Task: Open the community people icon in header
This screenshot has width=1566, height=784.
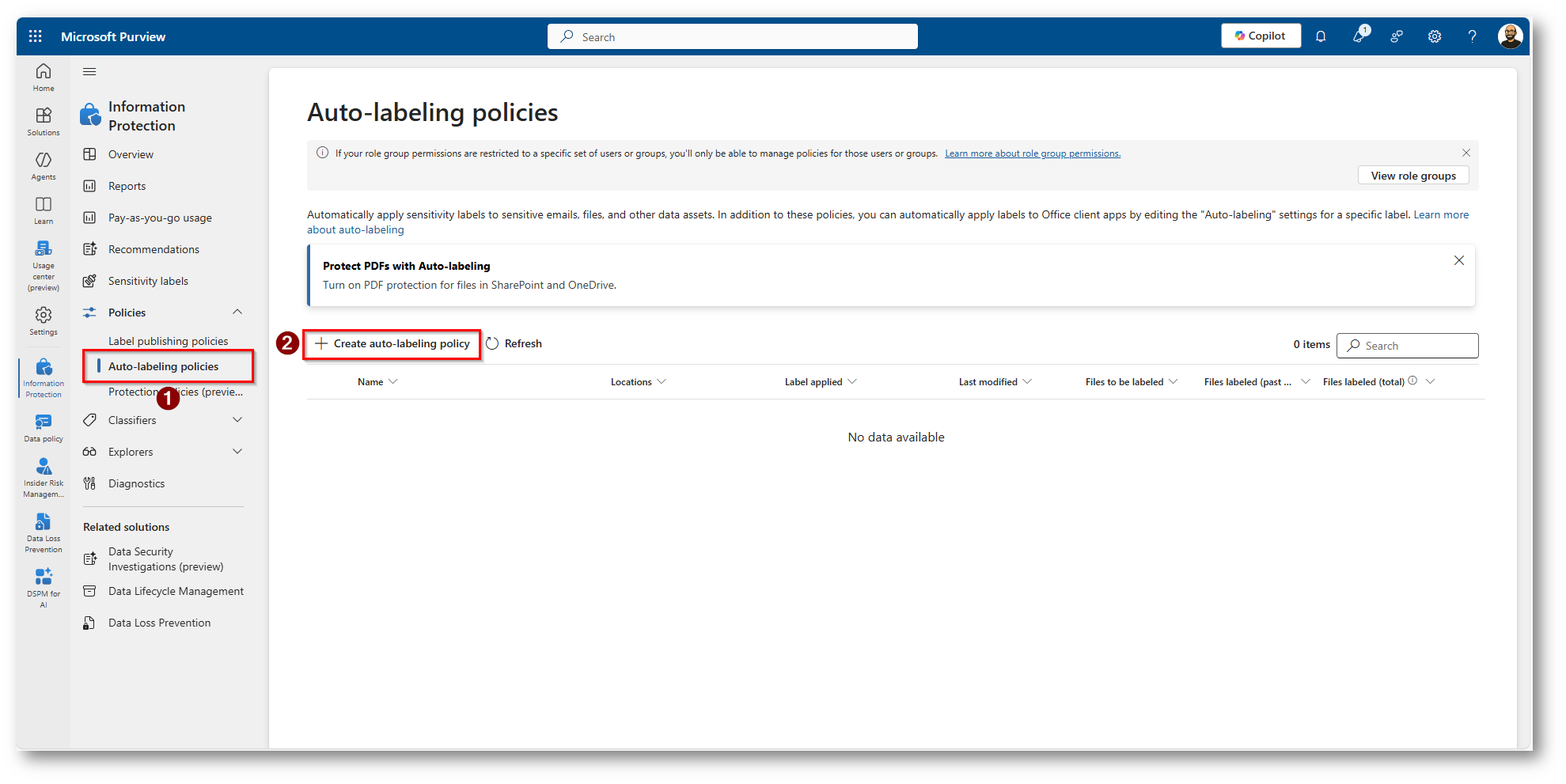Action: click(x=1397, y=36)
